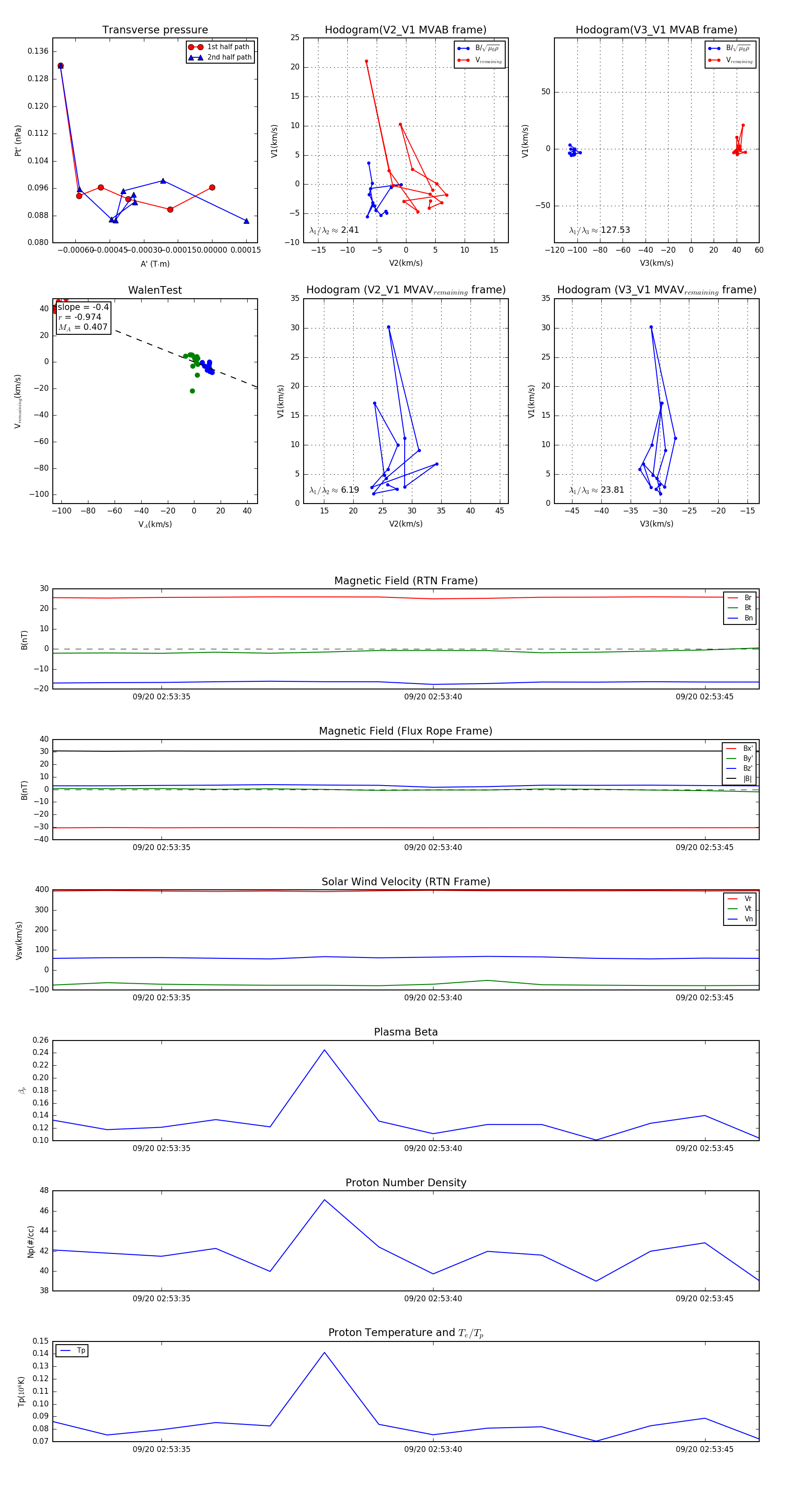This screenshot has height=1489, width=812.
Task: Select the Br legend entry in RTN magnetic field
Action: (x=740, y=598)
